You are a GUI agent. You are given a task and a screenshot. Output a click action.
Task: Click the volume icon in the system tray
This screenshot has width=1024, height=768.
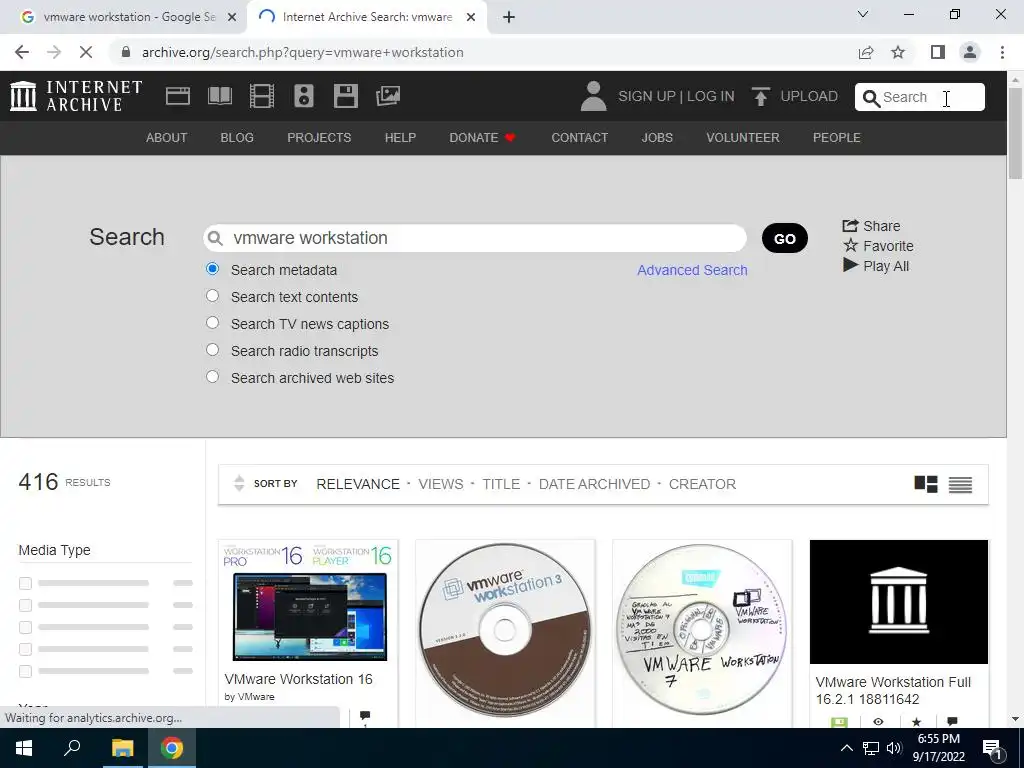(x=894, y=748)
